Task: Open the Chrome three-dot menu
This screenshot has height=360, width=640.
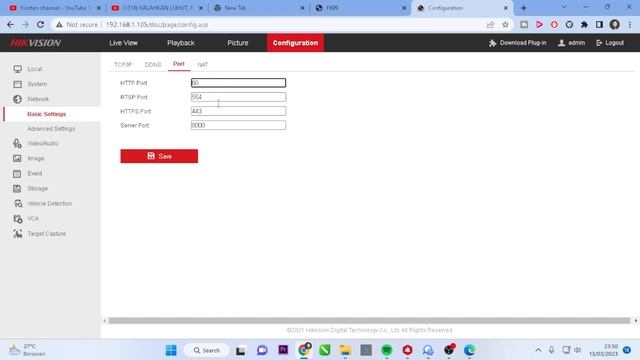Action: pyautogui.click(x=630, y=24)
